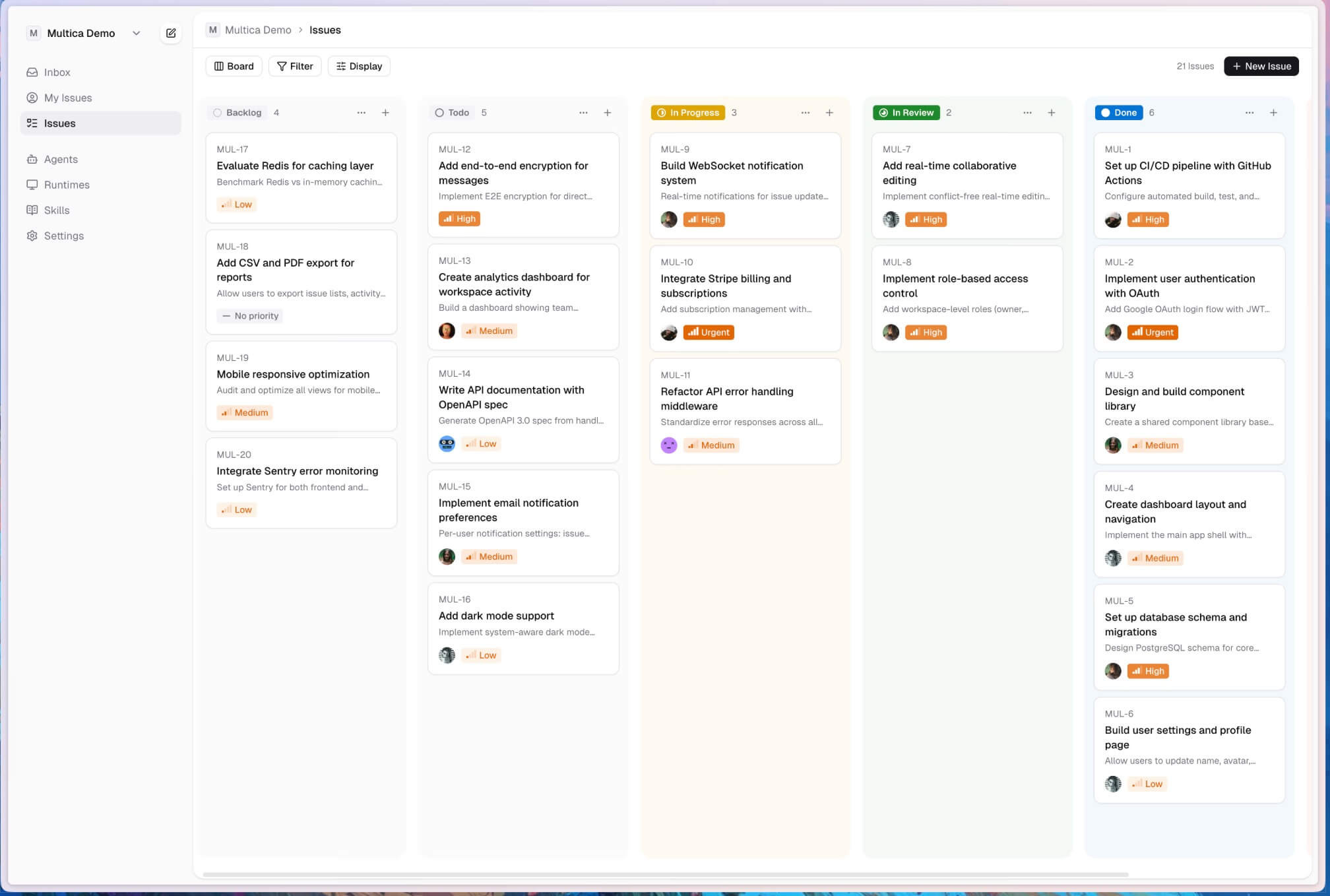Screen dimensions: 1330x896
Task: Open the Filter dropdown
Action: click(295, 66)
